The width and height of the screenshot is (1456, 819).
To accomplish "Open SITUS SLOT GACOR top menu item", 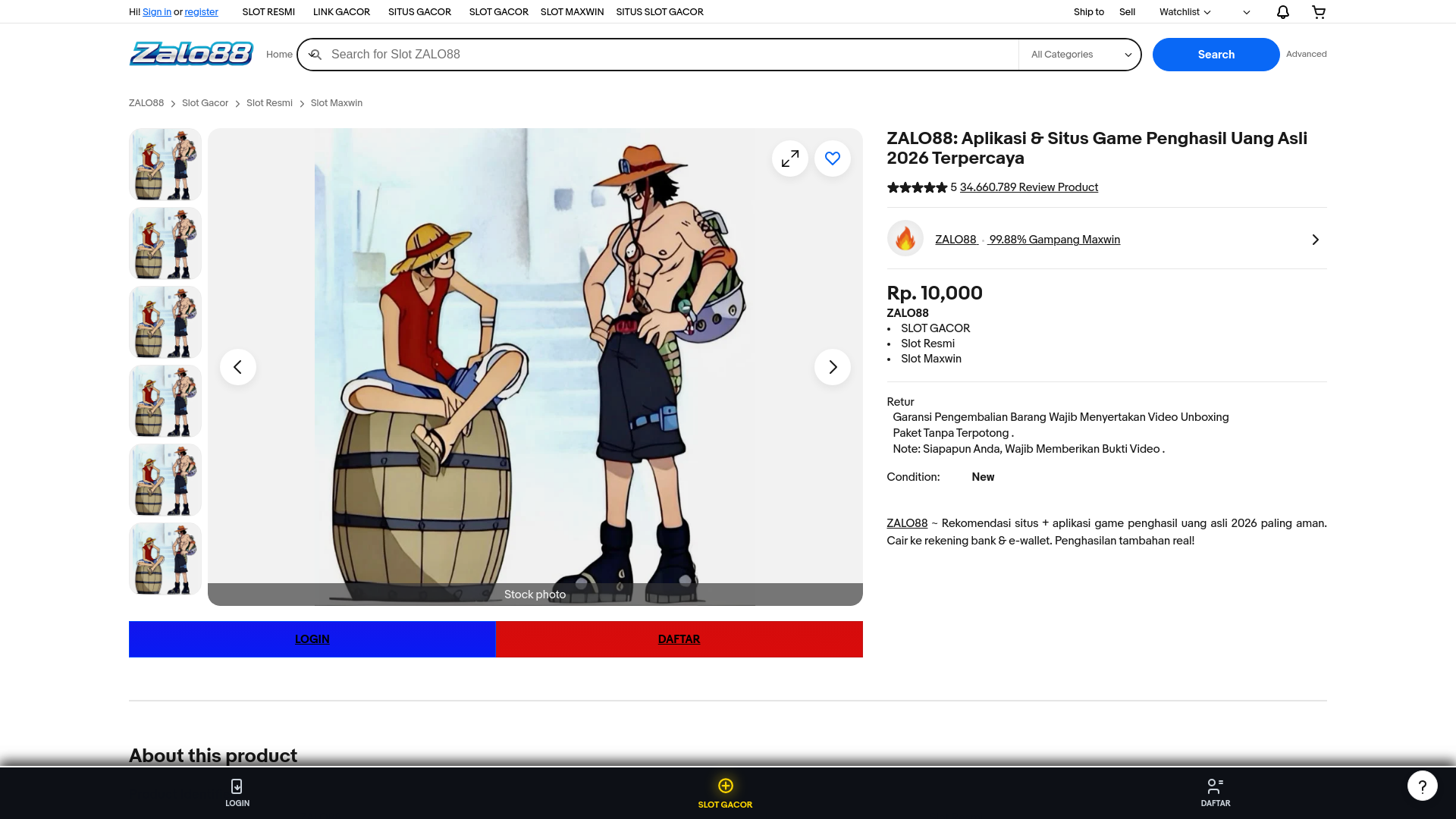I will 660,12.
